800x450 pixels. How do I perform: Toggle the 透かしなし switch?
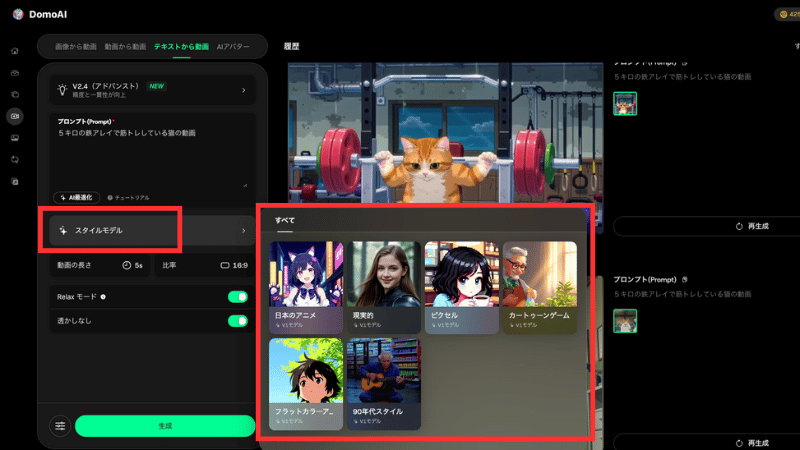[x=237, y=321]
